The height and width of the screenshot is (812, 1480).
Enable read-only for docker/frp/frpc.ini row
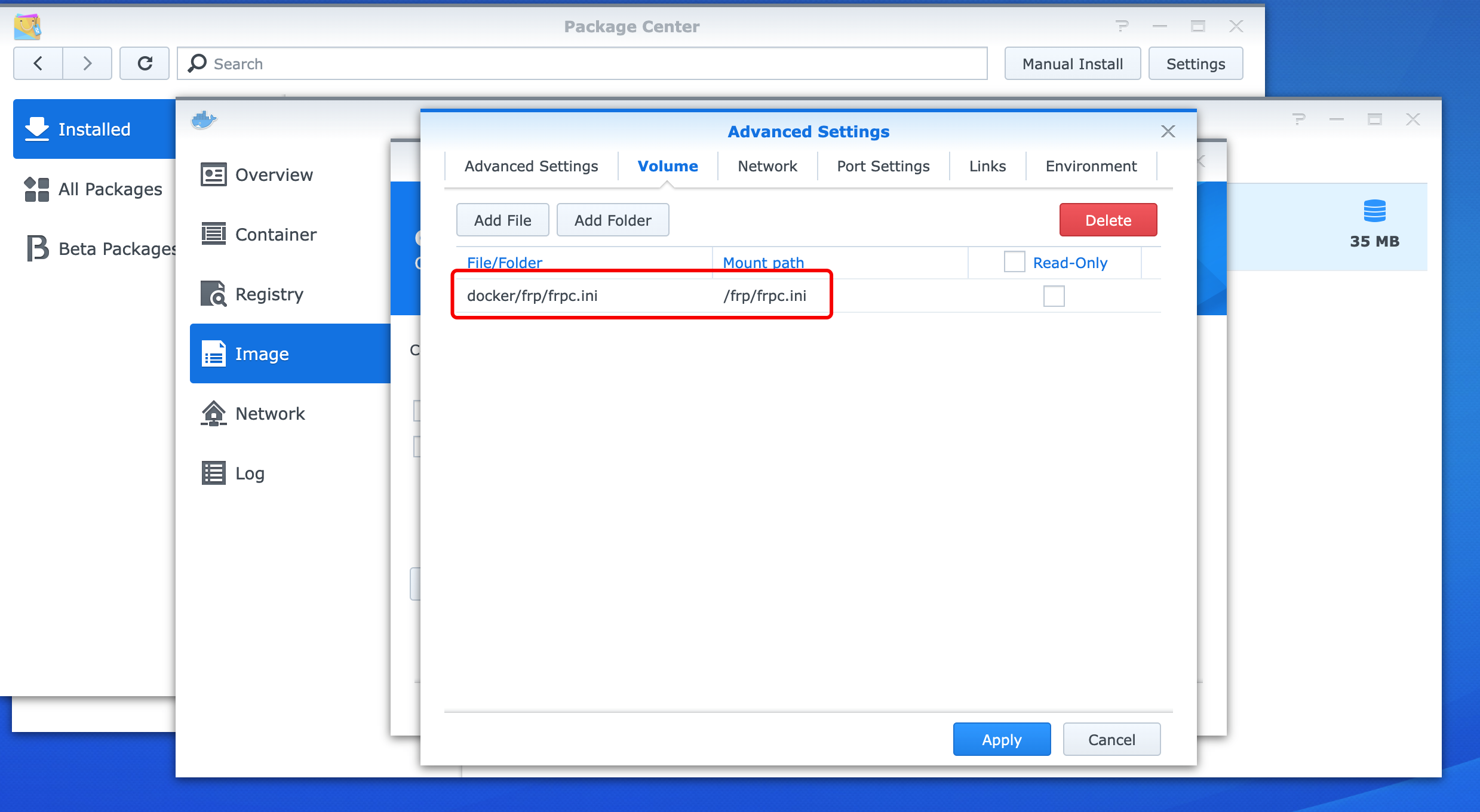[1054, 296]
